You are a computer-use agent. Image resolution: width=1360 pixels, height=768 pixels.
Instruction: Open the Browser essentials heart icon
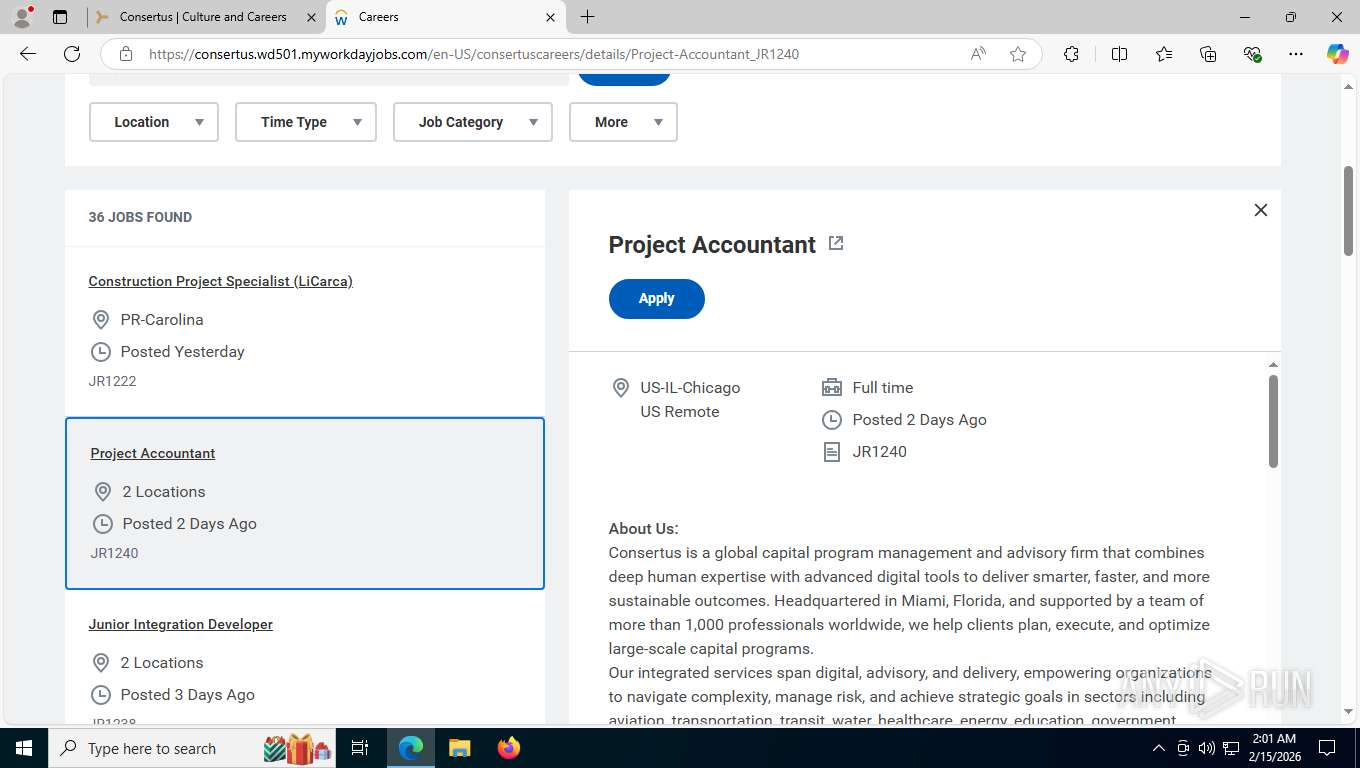click(1252, 54)
